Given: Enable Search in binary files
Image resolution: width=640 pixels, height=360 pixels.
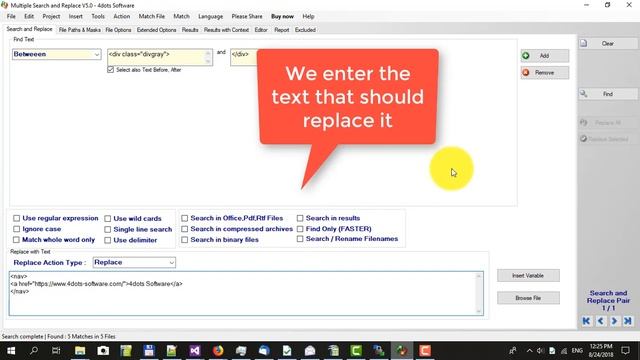Looking at the screenshot, I should point(184,240).
